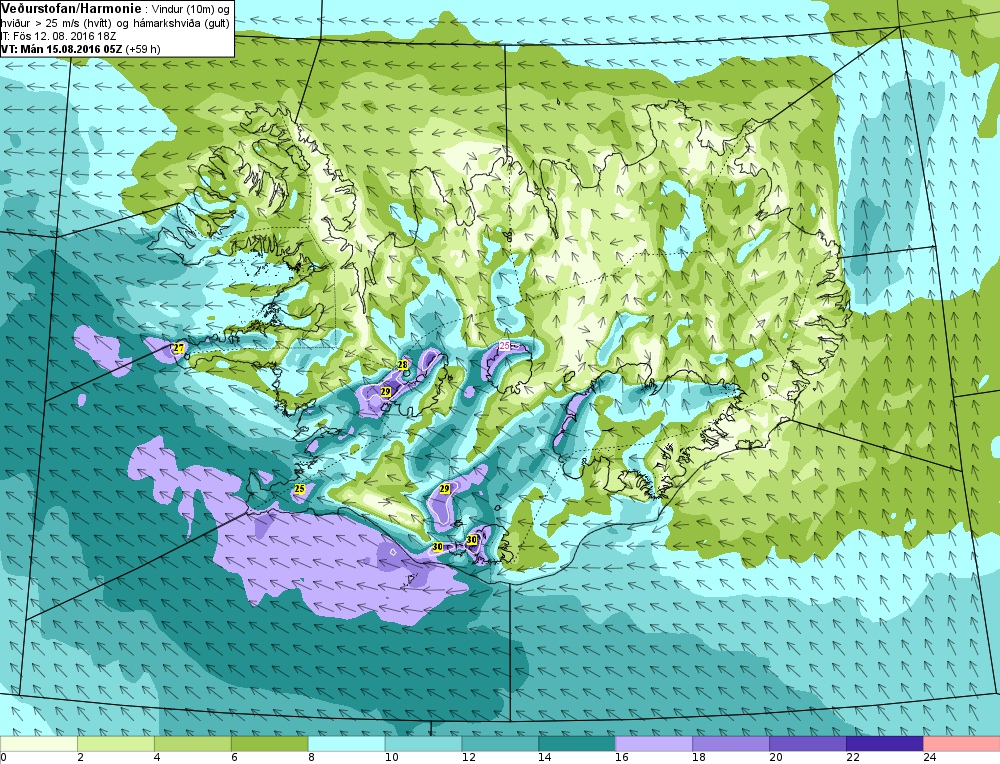Click the 'hámarkshviða (gult)' legend text
Viewport: 1000px width, 764px height.
181,23
